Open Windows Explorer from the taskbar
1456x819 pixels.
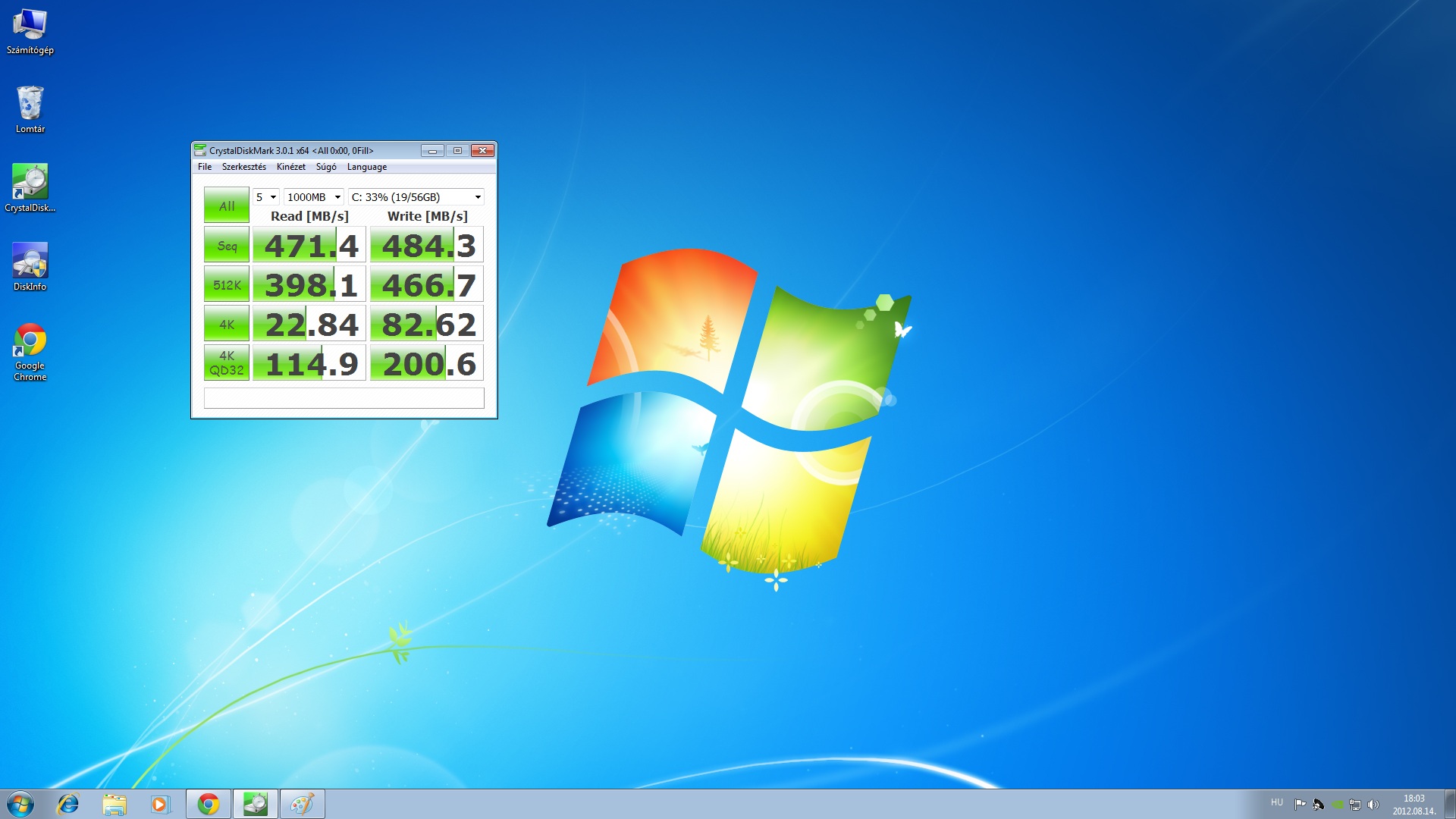pos(115,804)
